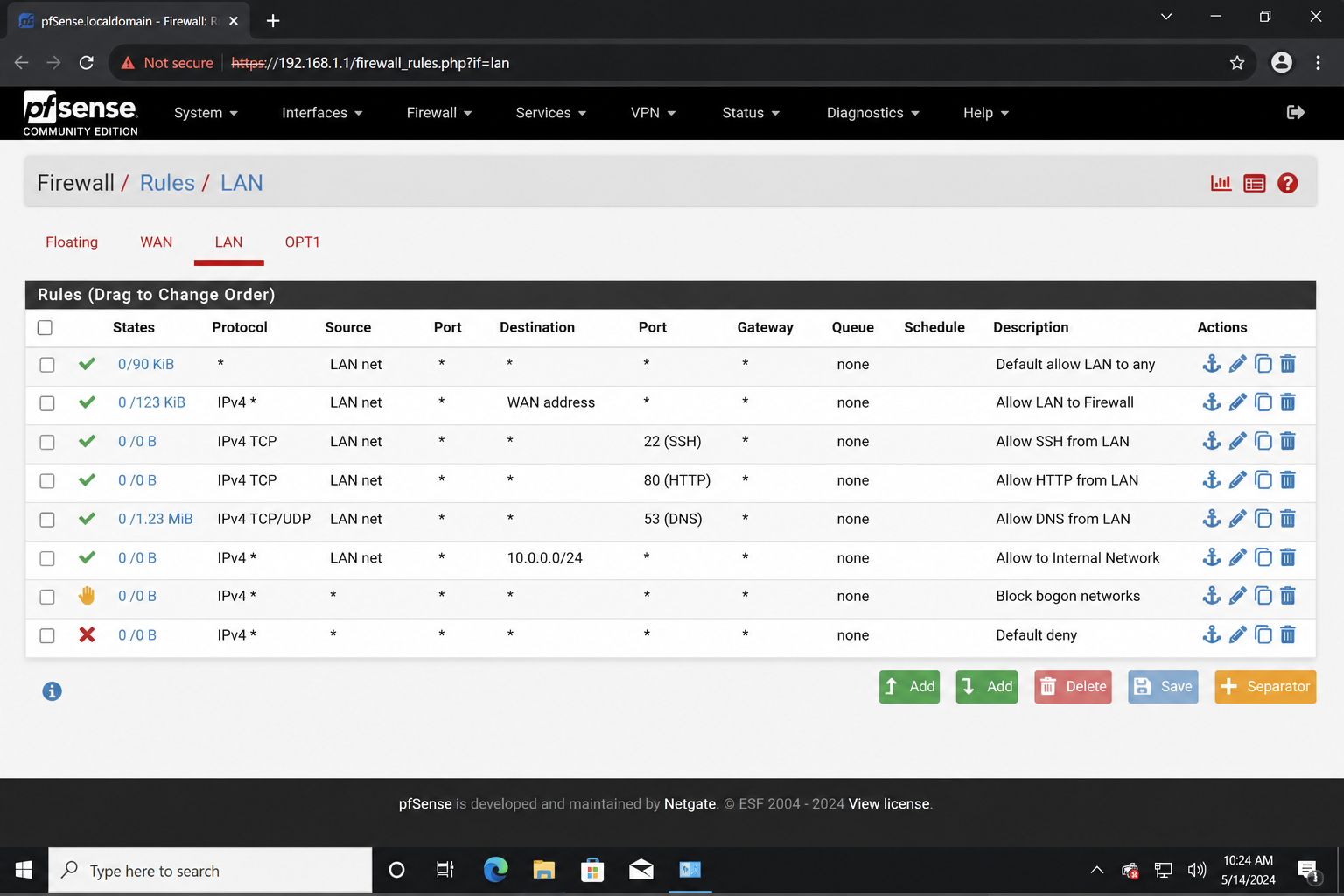This screenshot has width=1344, height=896.
Task: Check the Allow LAN to Firewall checkbox
Action: pos(47,403)
